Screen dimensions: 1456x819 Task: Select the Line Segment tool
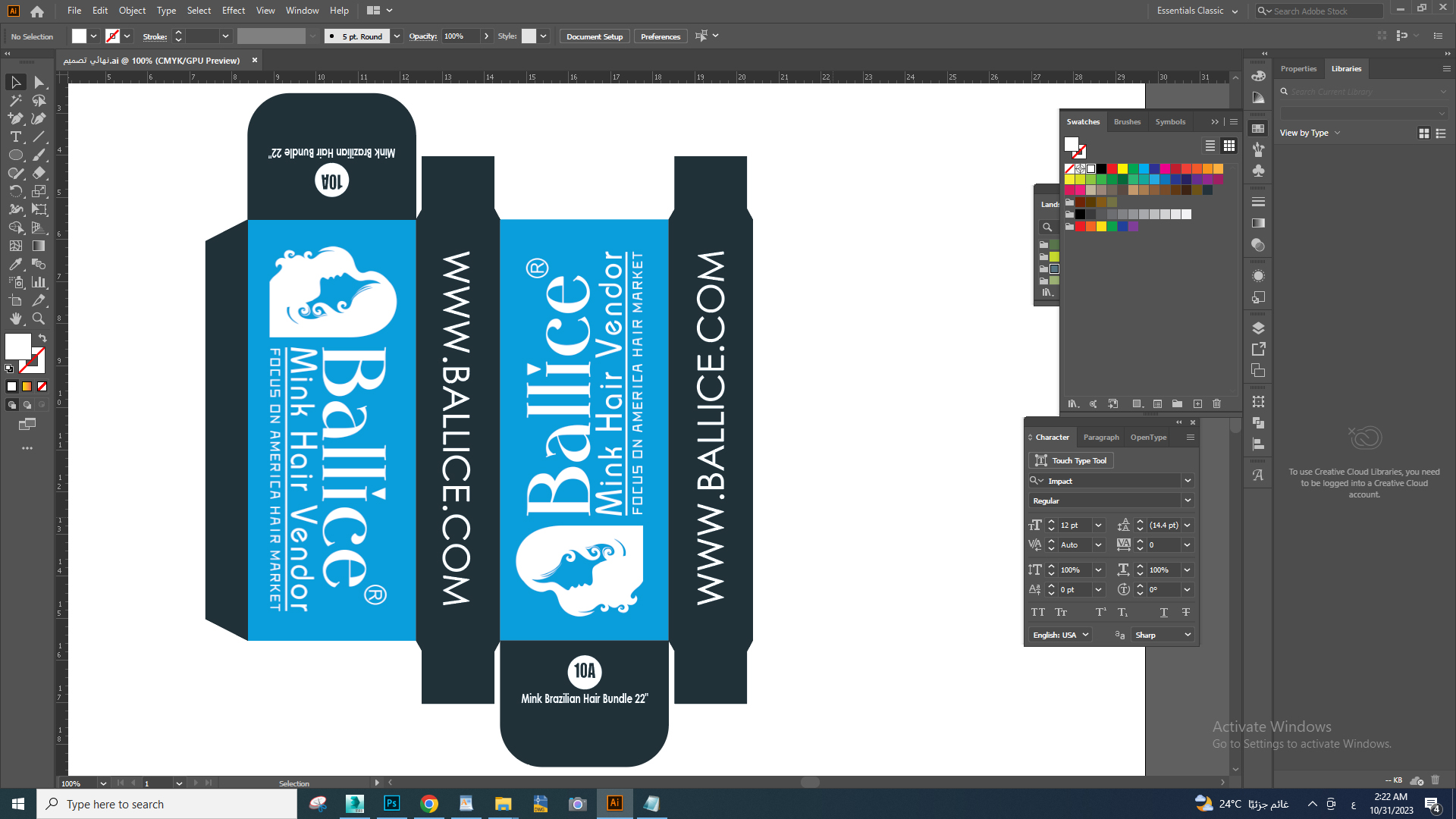coord(39,136)
